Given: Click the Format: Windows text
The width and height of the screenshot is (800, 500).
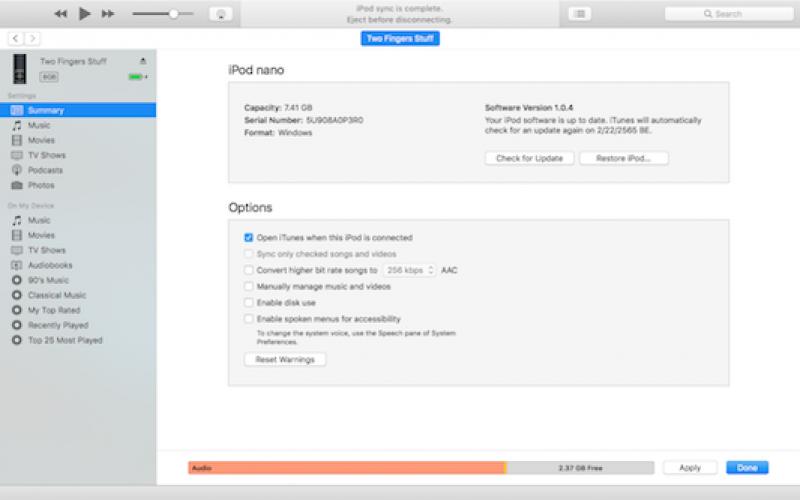Looking at the screenshot, I should [278, 133].
